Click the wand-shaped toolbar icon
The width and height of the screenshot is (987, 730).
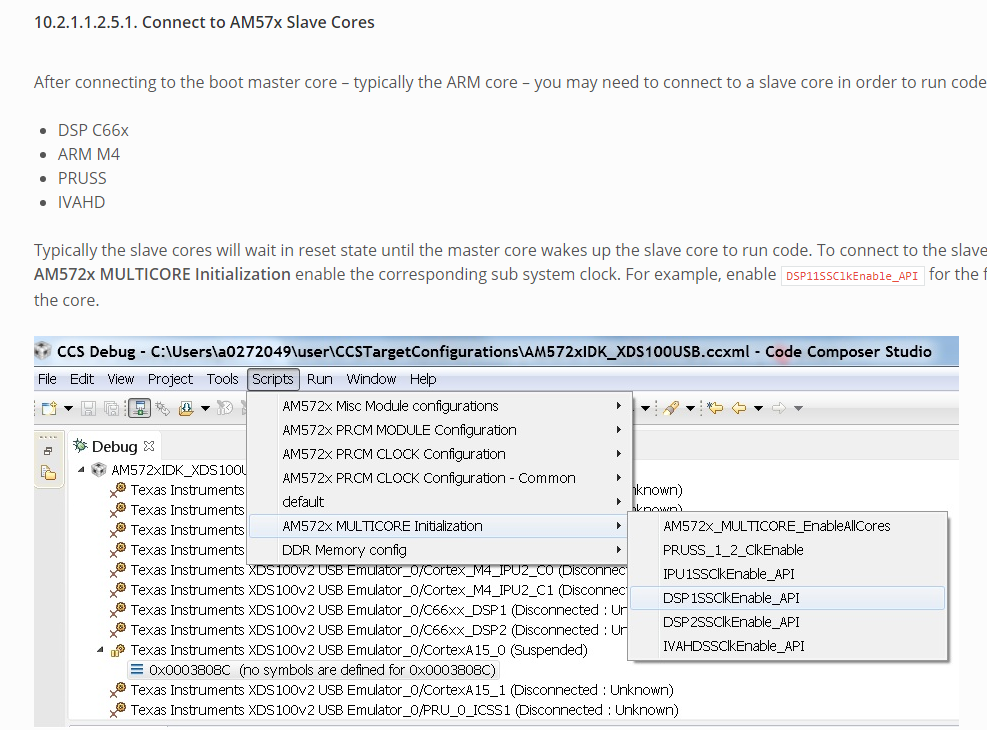pyautogui.click(x=162, y=408)
